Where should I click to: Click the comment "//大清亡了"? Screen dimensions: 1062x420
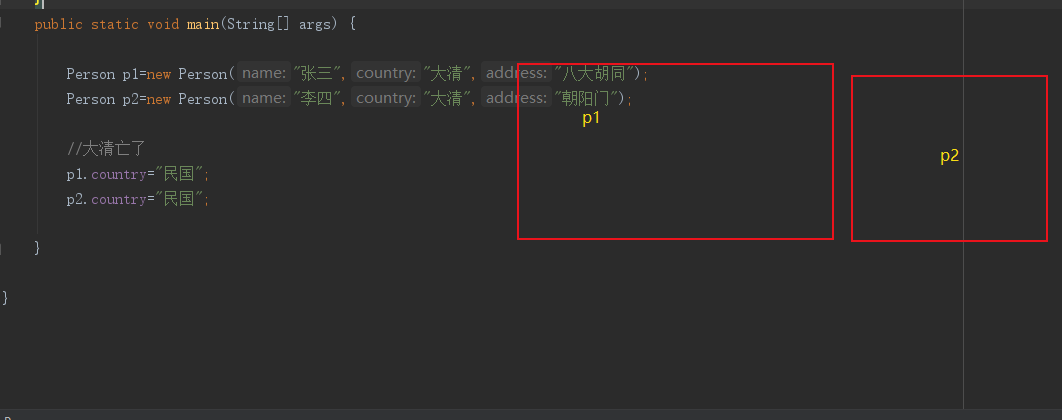[x=106, y=148]
